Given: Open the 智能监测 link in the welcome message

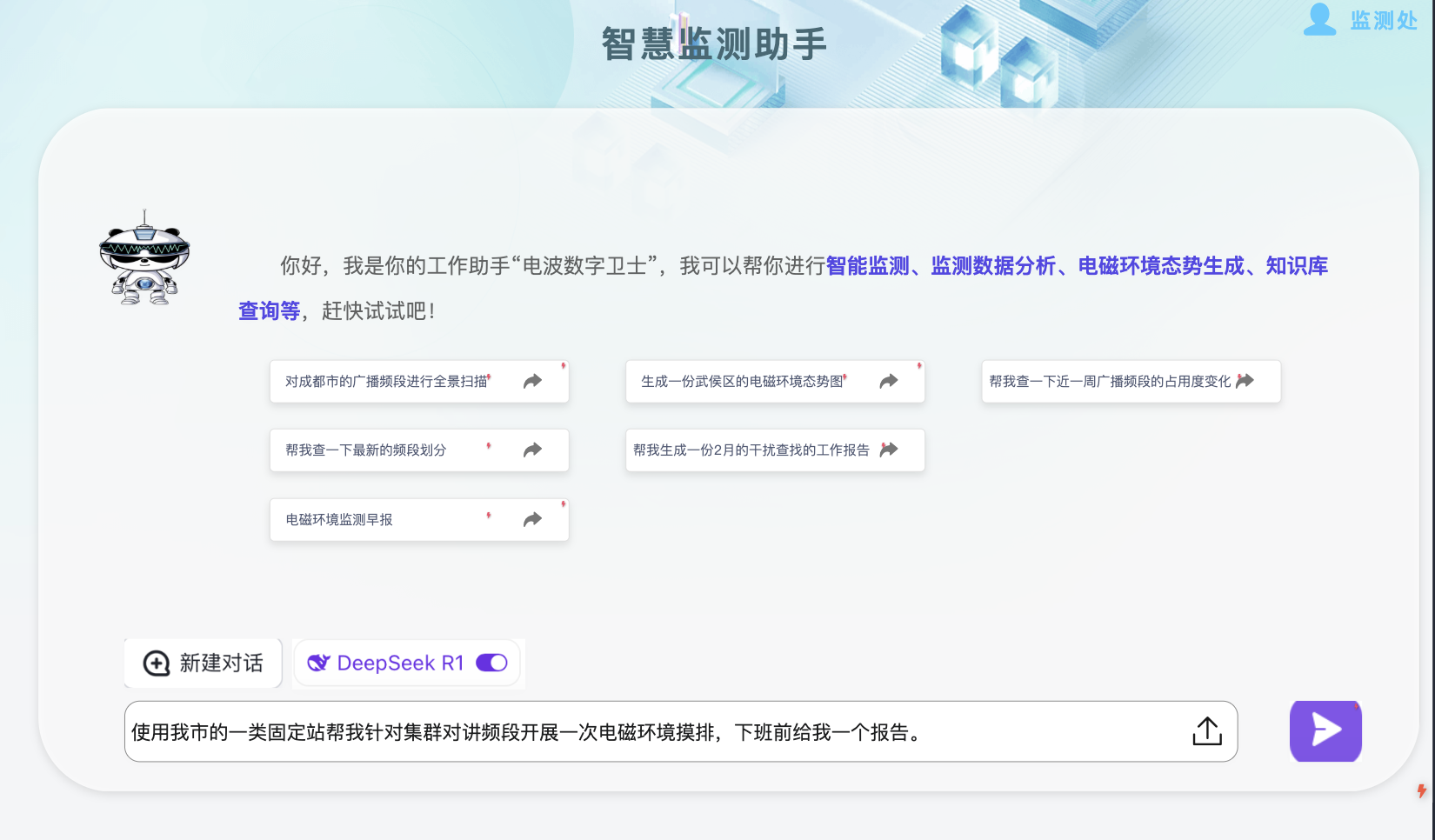Looking at the screenshot, I should 867,266.
